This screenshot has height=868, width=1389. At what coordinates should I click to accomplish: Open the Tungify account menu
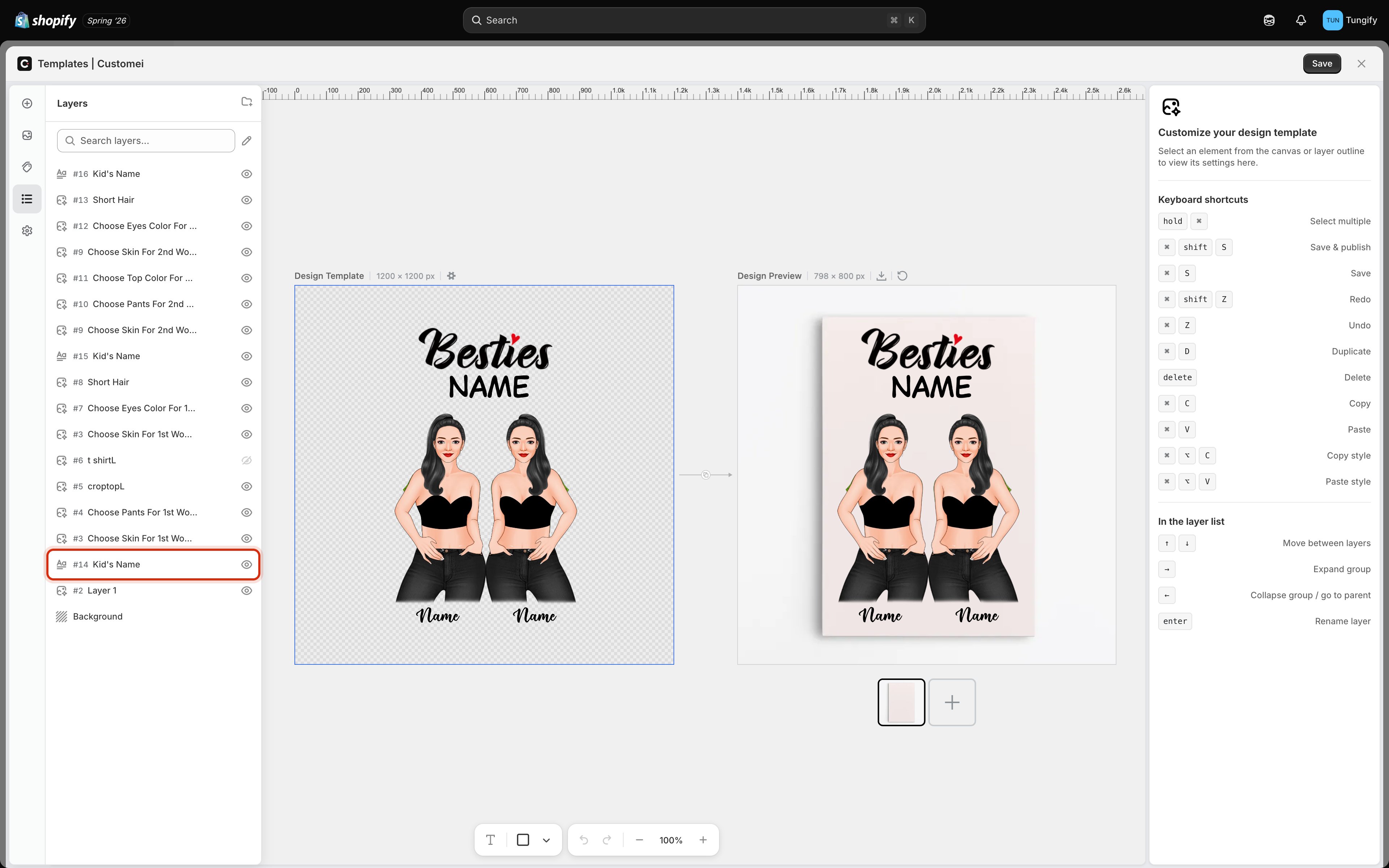point(1350,20)
